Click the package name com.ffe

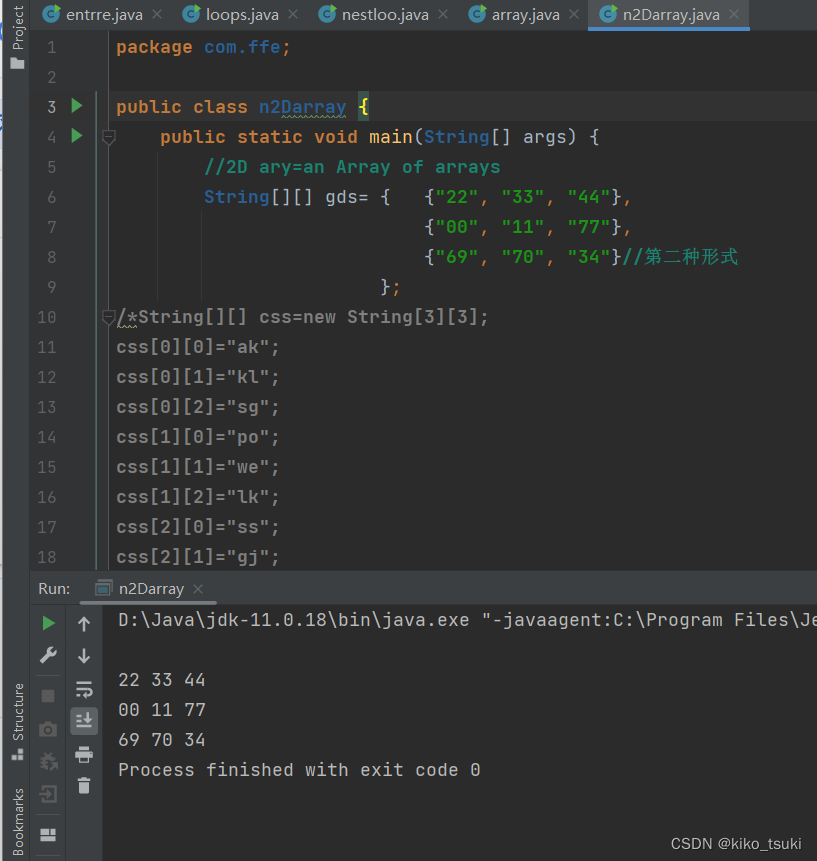pos(242,47)
